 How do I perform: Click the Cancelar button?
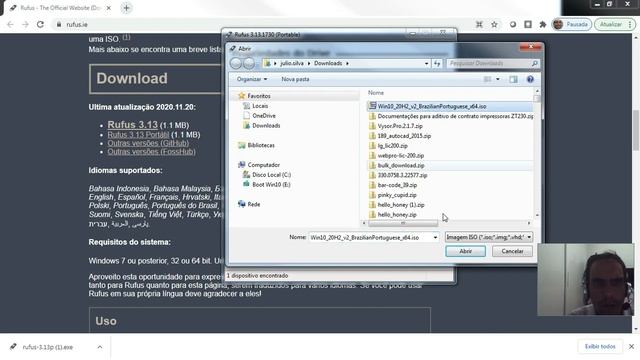pos(512,251)
